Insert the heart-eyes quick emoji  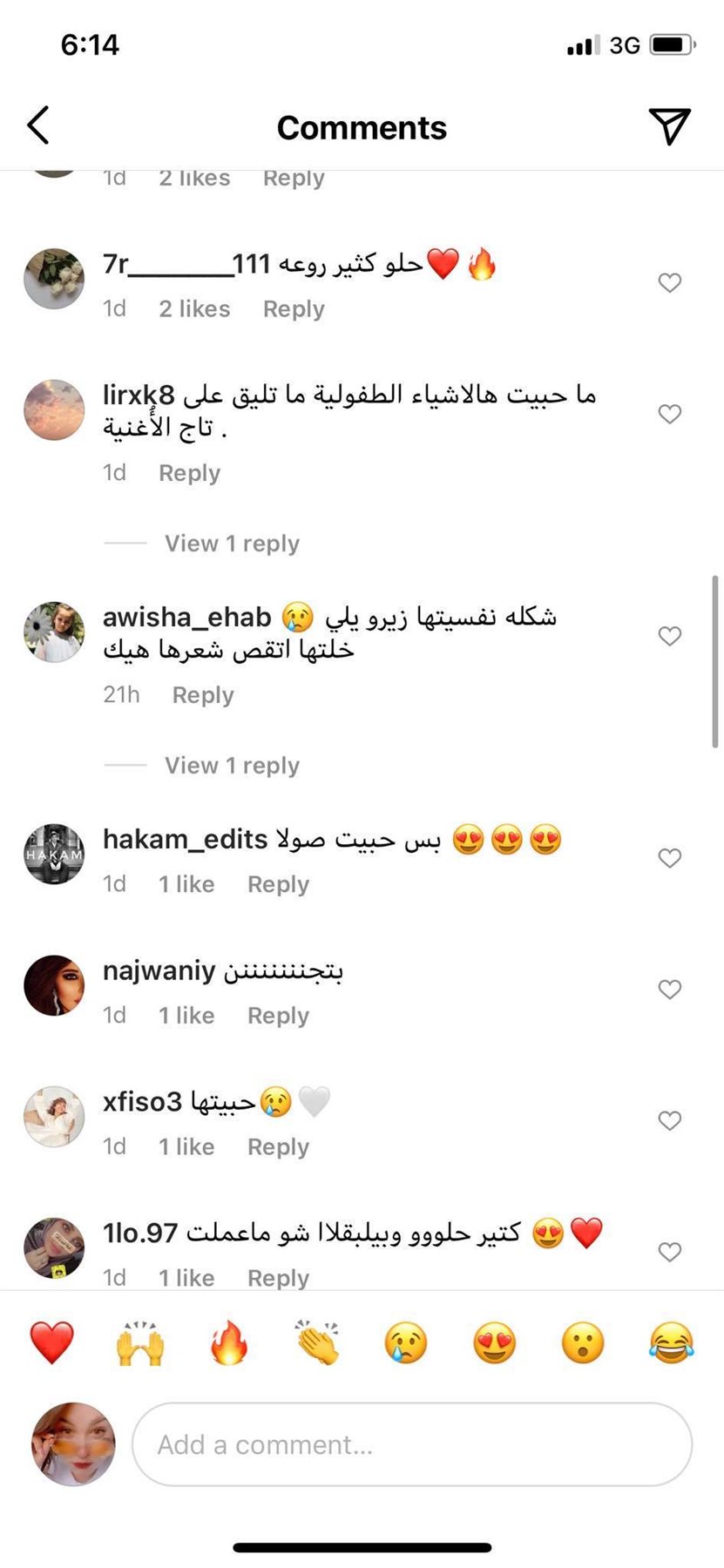coord(495,1342)
